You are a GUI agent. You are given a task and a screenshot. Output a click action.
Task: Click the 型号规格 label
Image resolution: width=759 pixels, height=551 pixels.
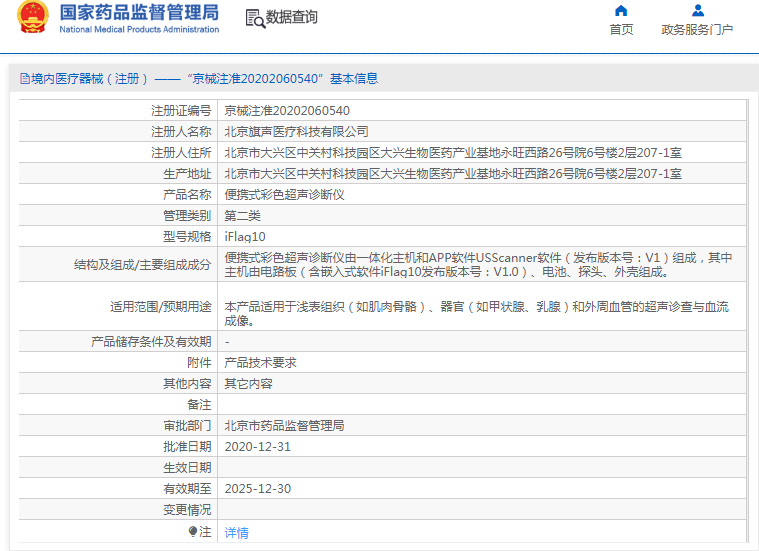(x=187, y=237)
